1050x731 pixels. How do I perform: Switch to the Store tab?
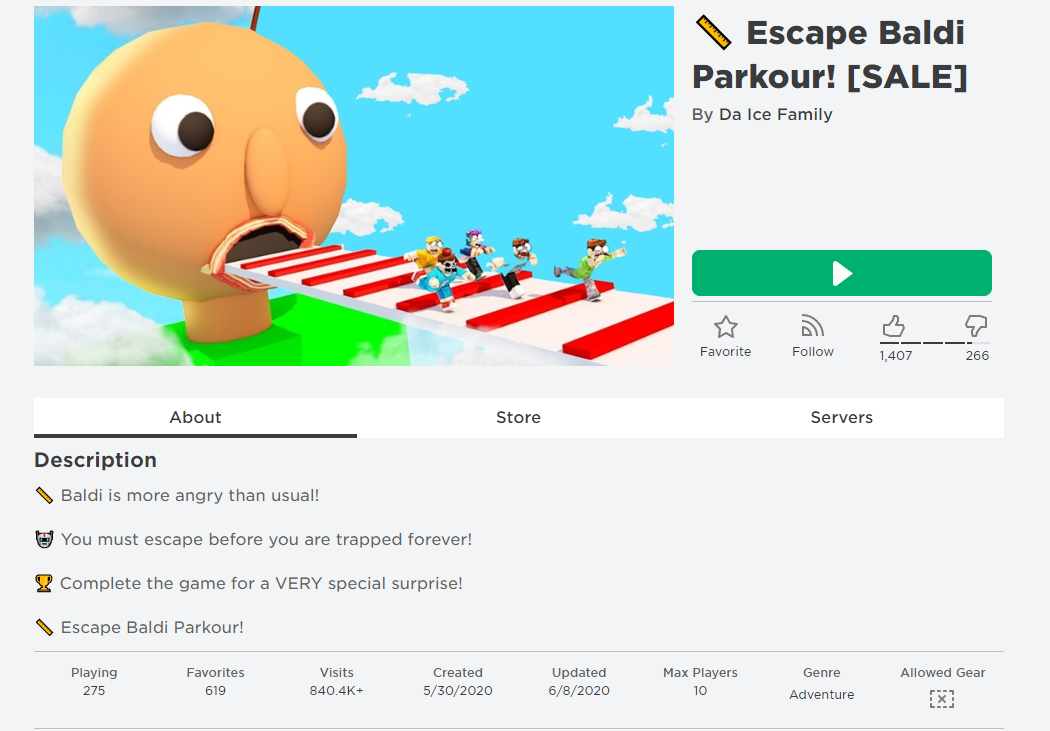[x=518, y=418]
